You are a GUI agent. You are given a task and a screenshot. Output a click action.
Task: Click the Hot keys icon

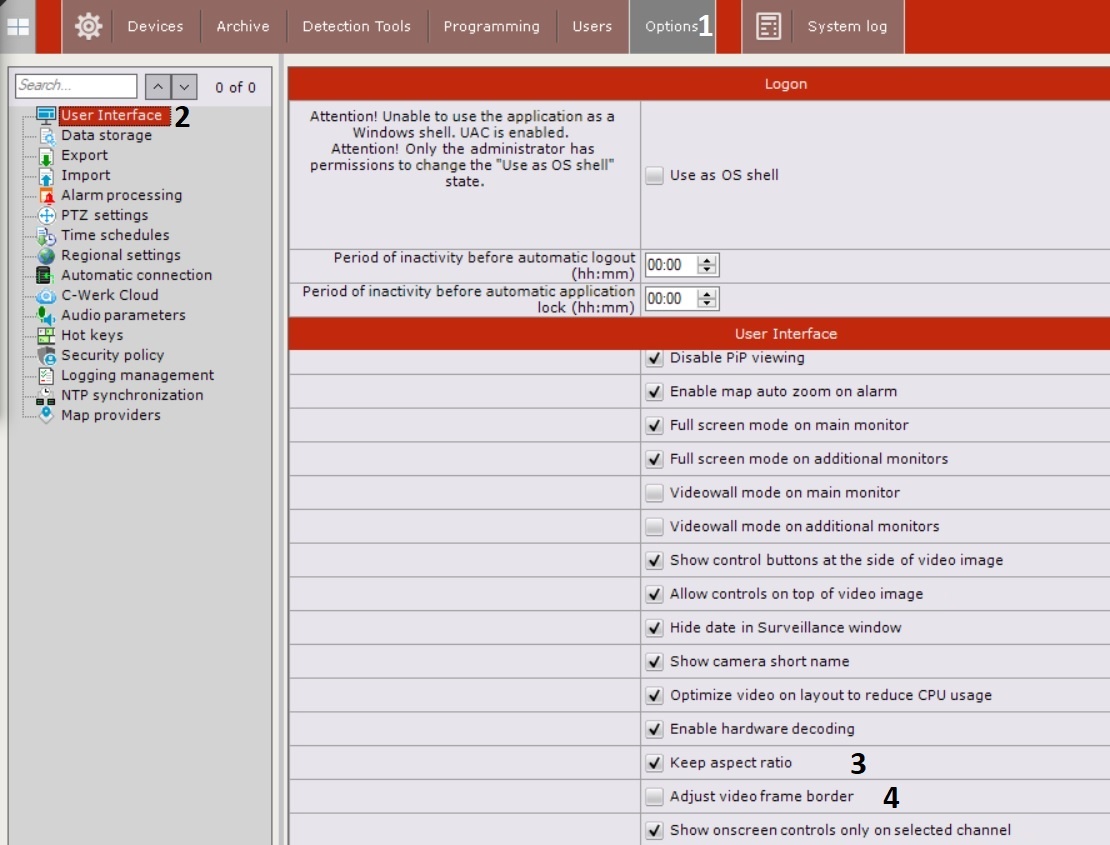(46, 335)
